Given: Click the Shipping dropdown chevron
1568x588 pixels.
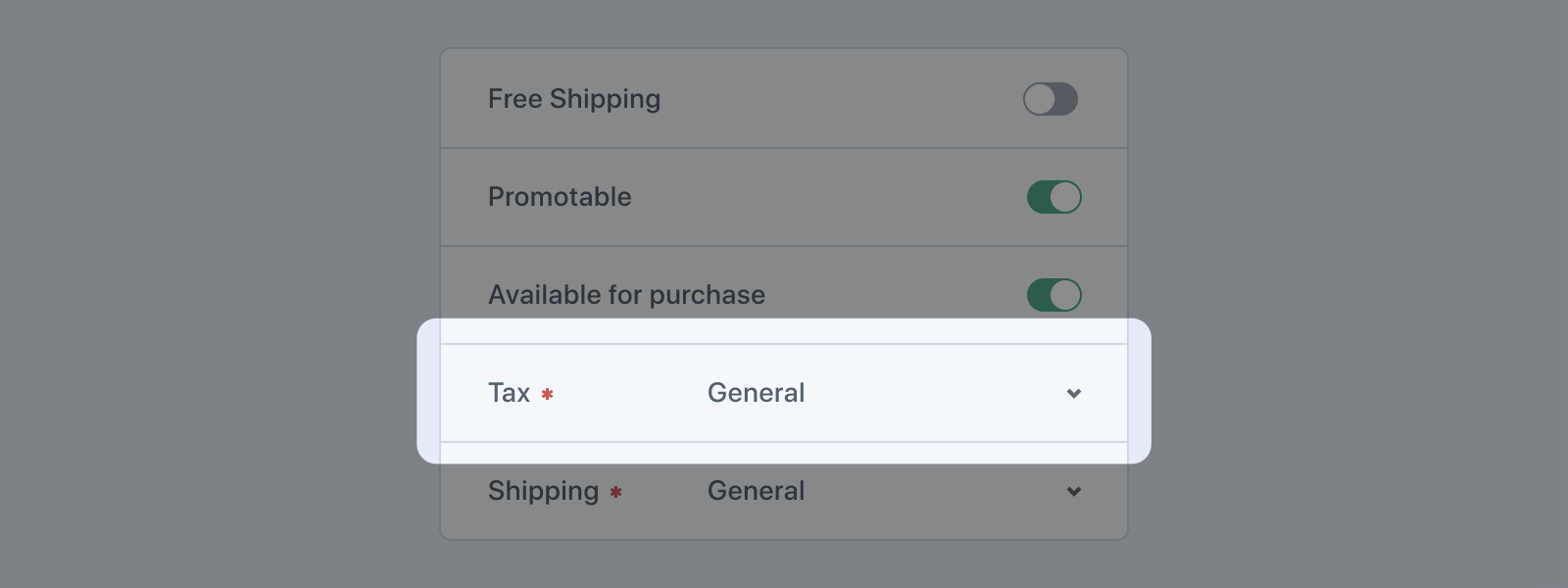Looking at the screenshot, I should pos(1074,491).
